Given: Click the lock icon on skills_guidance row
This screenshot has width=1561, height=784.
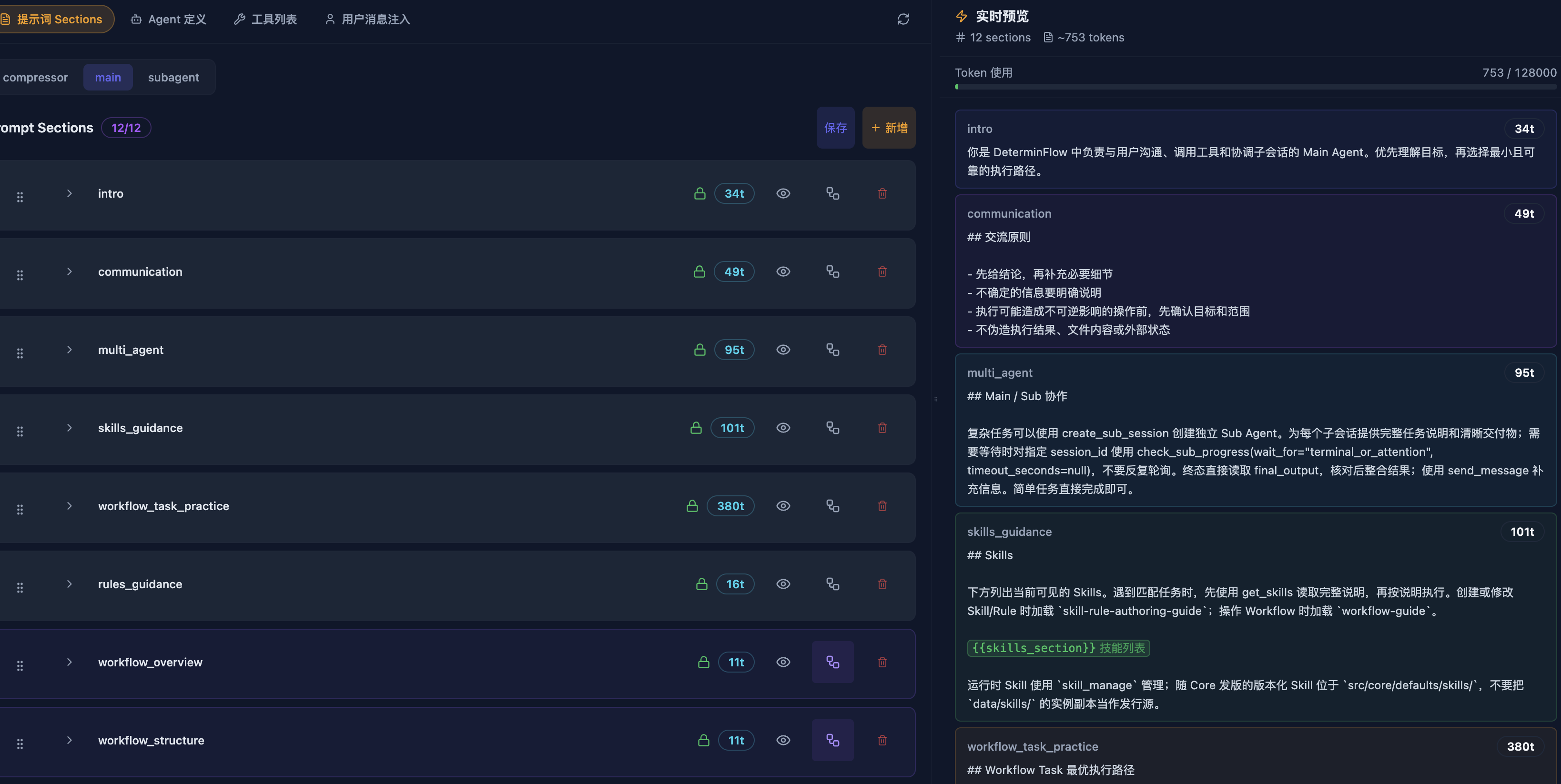Looking at the screenshot, I should pyautogui.click(x=696, y=428).
